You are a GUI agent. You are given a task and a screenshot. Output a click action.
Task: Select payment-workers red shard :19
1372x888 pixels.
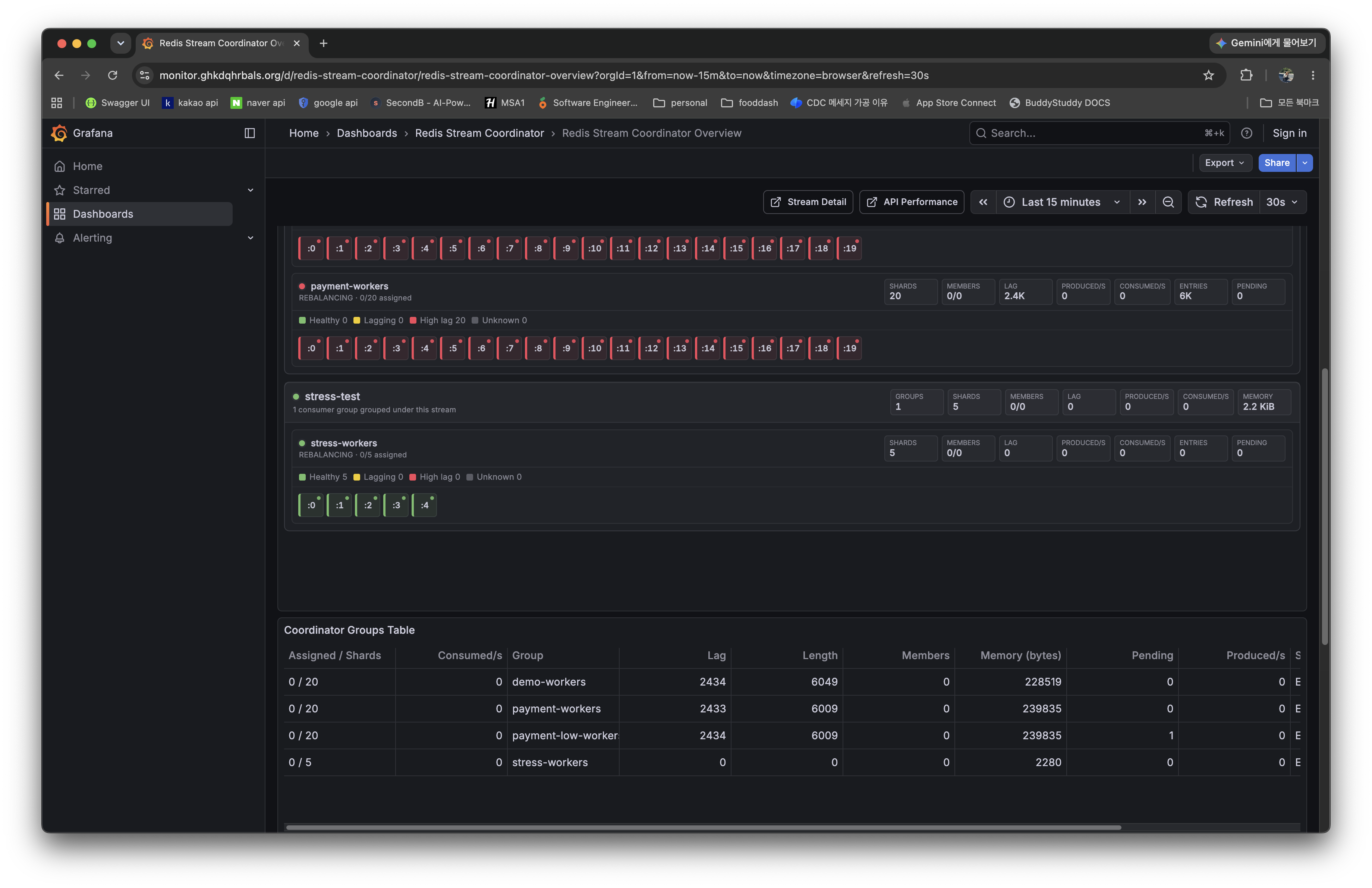click(x=850, y=348)
